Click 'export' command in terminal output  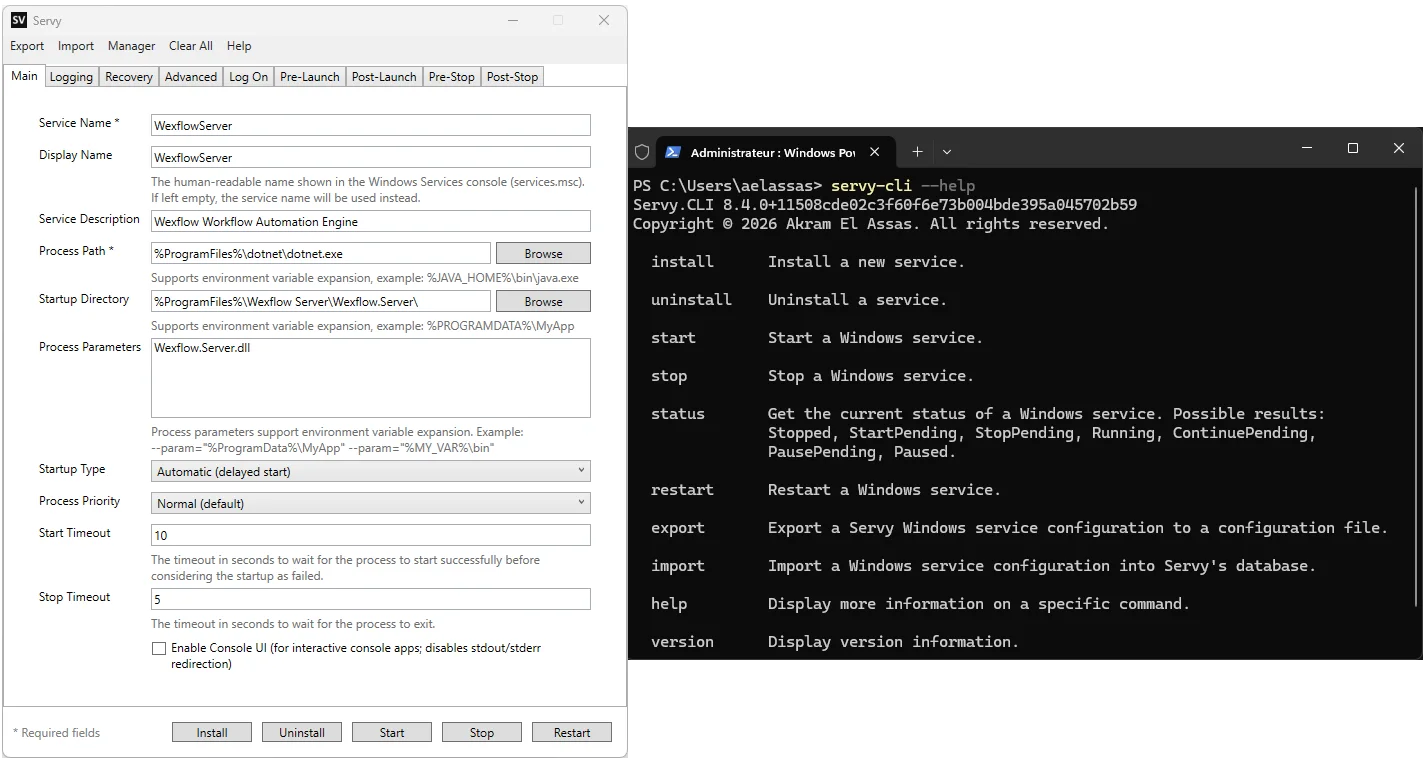678,528
